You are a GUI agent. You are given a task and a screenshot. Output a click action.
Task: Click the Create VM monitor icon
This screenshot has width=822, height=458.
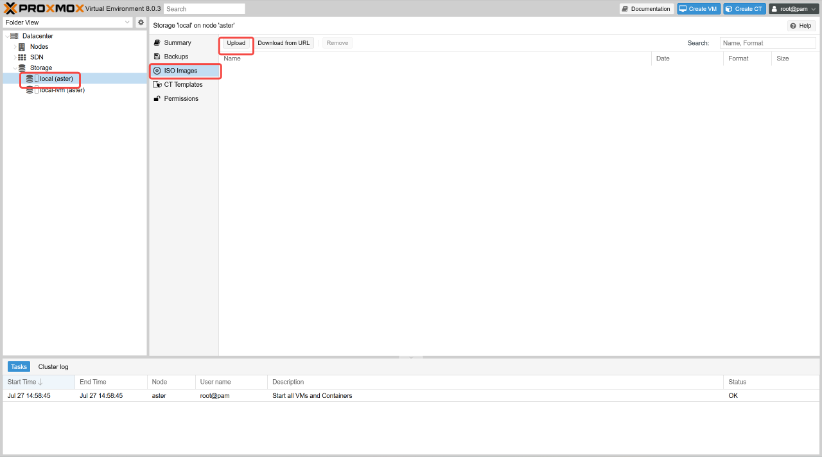coord(683,9)
